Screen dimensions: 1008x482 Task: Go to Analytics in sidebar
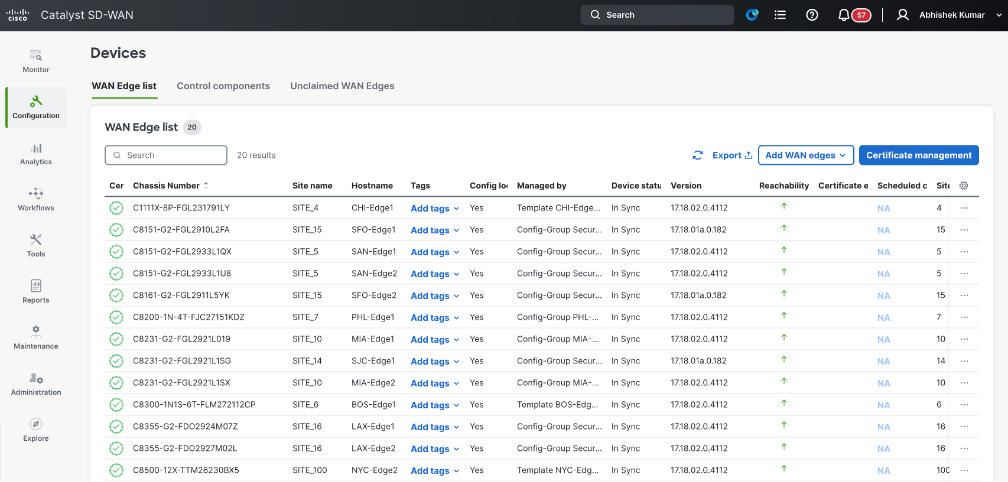pos(36,154)
